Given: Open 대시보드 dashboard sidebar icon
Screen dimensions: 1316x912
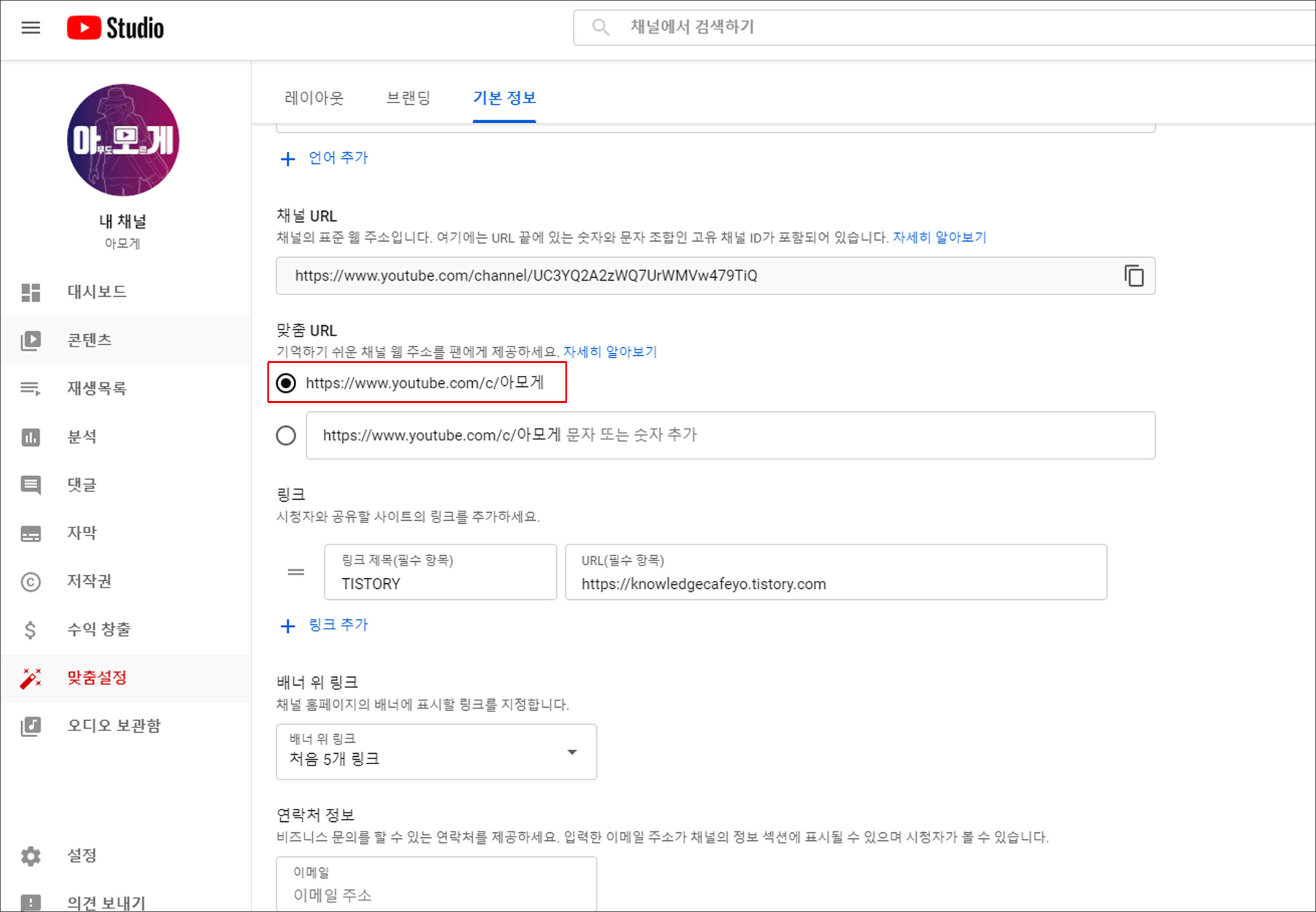Looking at the screenshot, I should click(31, 292).
